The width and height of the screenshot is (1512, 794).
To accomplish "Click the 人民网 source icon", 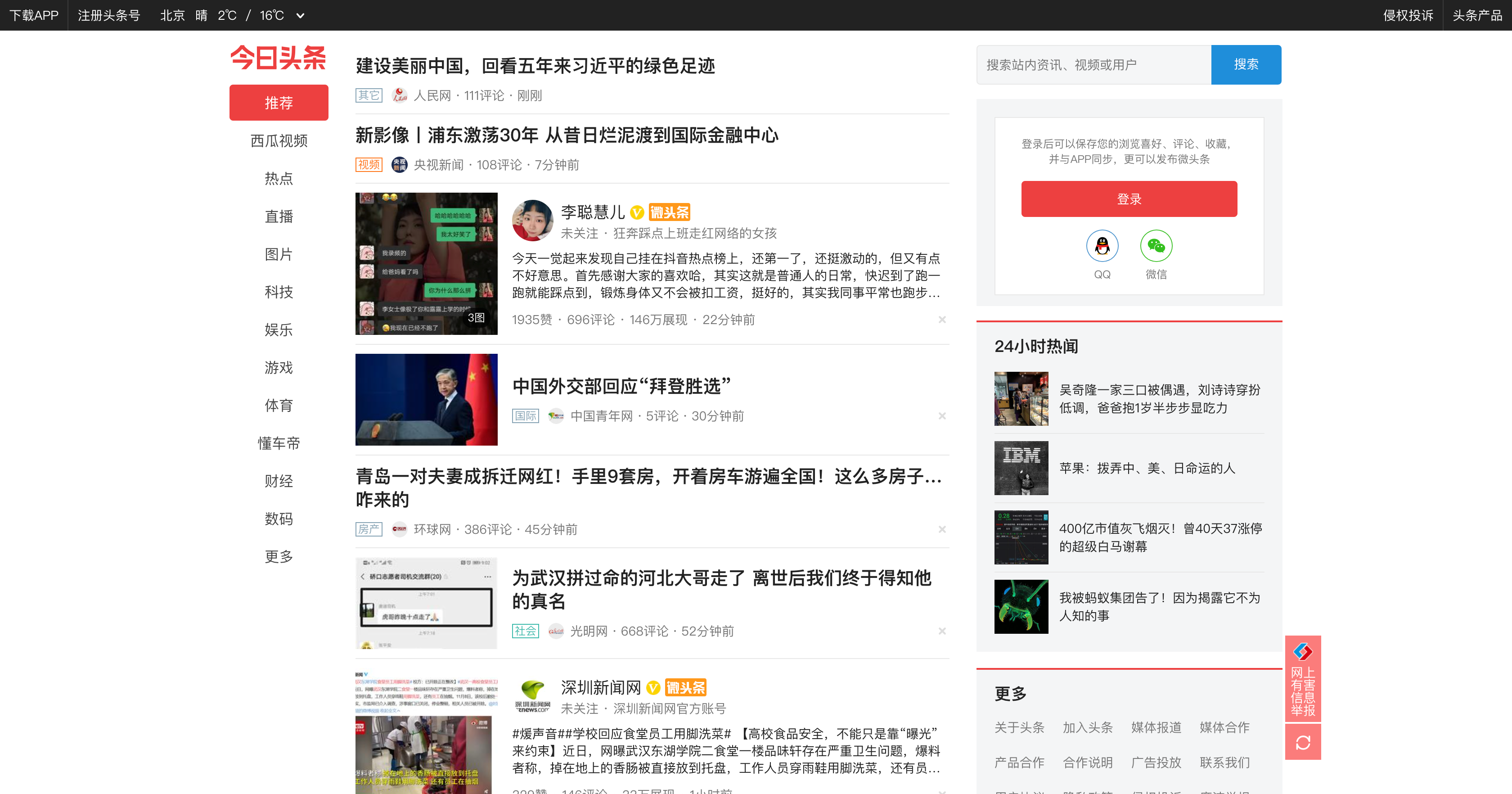I will (400, 95).
